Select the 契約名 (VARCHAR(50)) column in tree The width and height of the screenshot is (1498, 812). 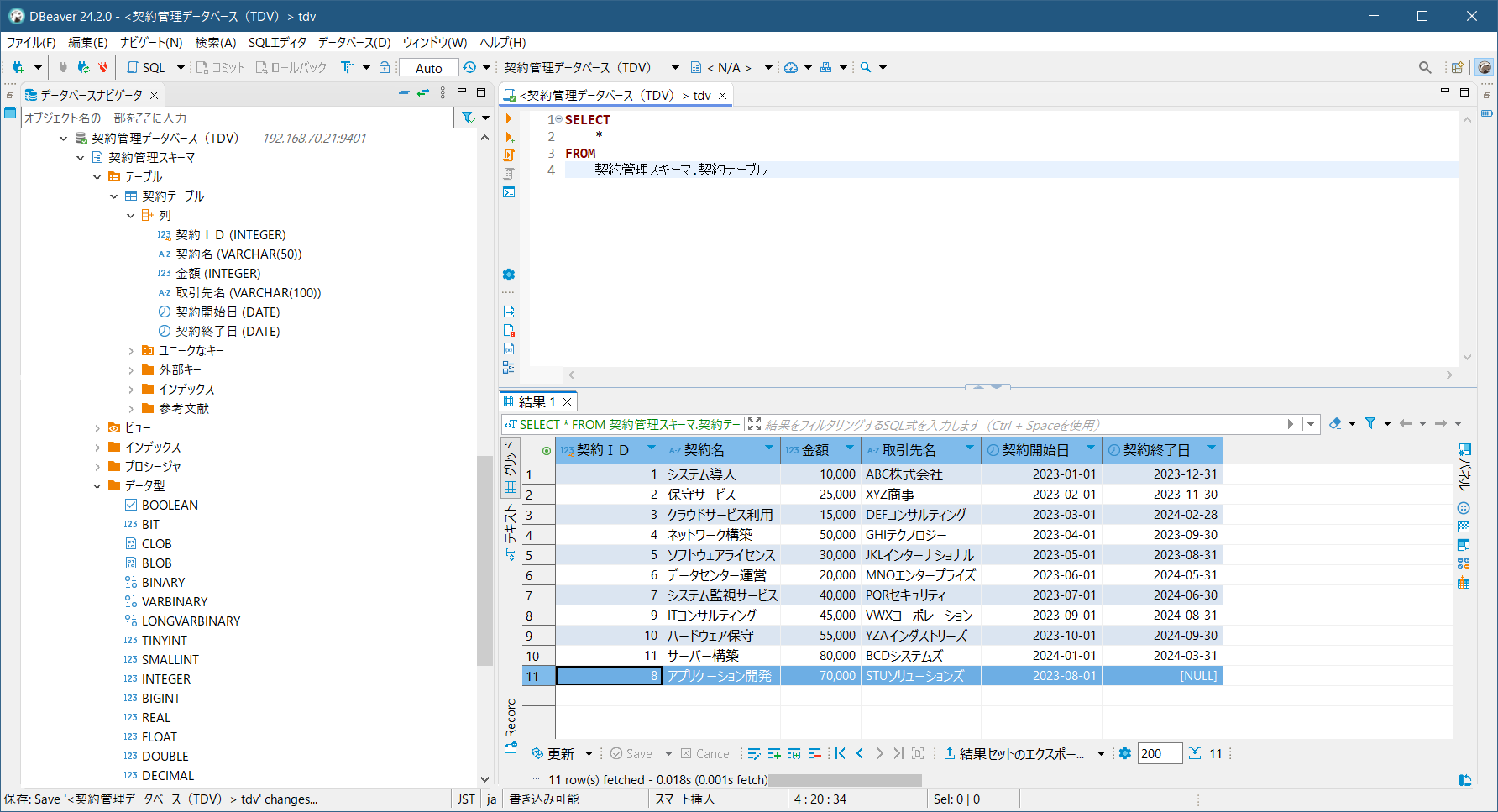(x=238, y=254)
